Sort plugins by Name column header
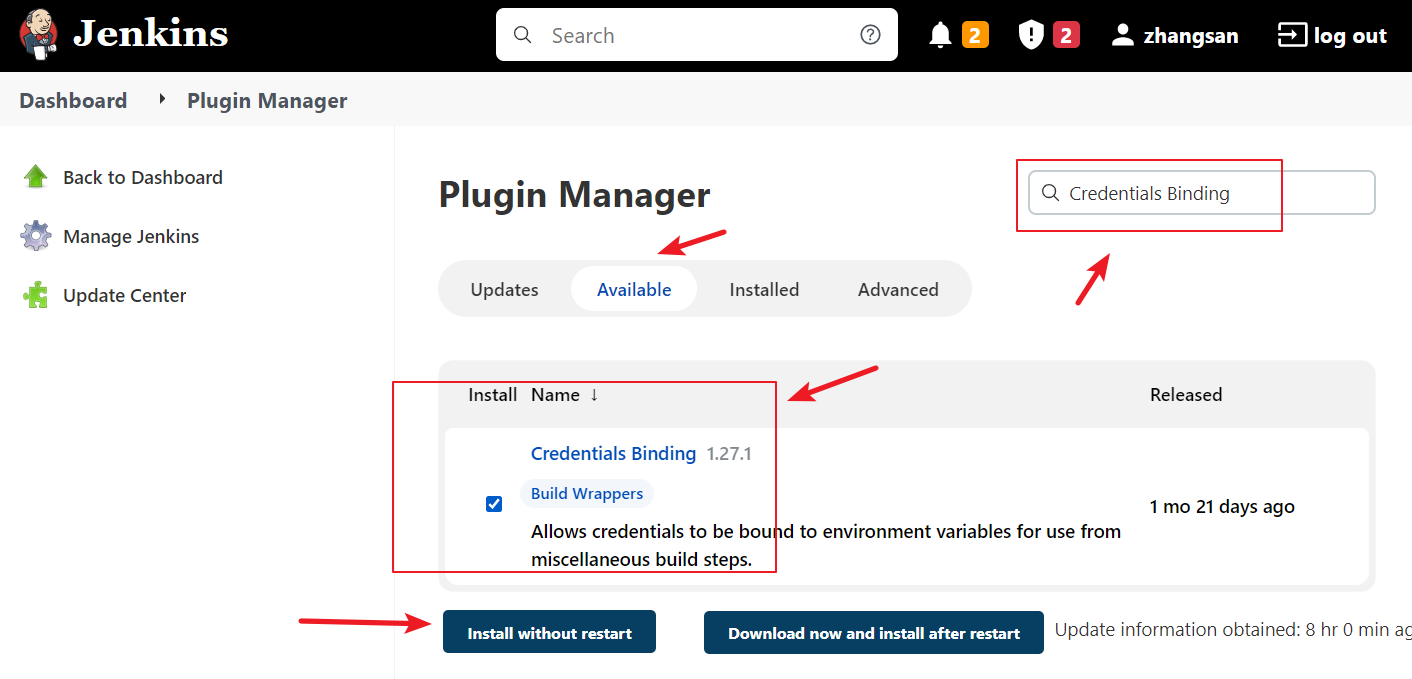The width and height of the screenshot is (1412, 679). coord(565,394)
